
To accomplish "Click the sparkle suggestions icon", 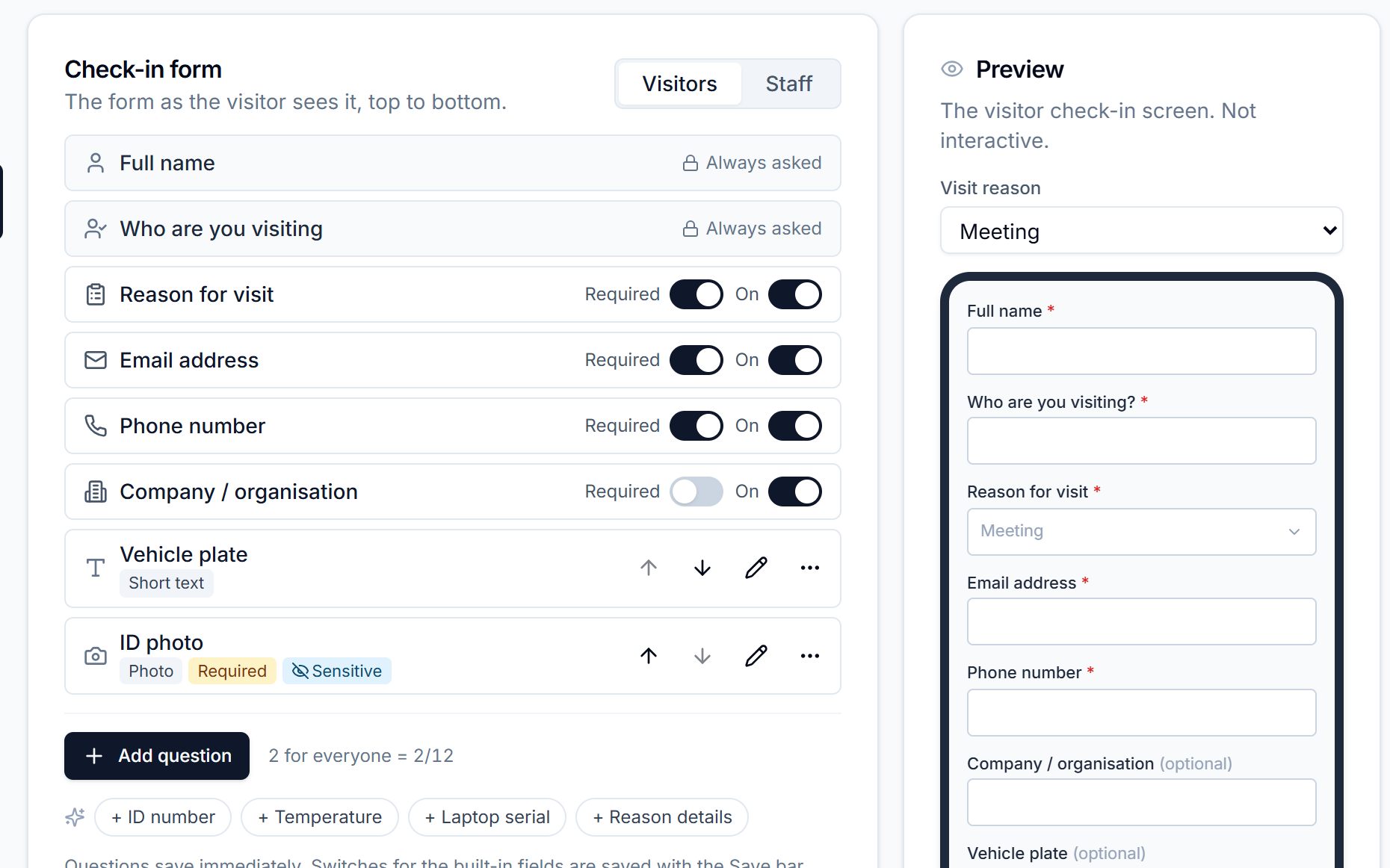I will click(x=75, y=817).
